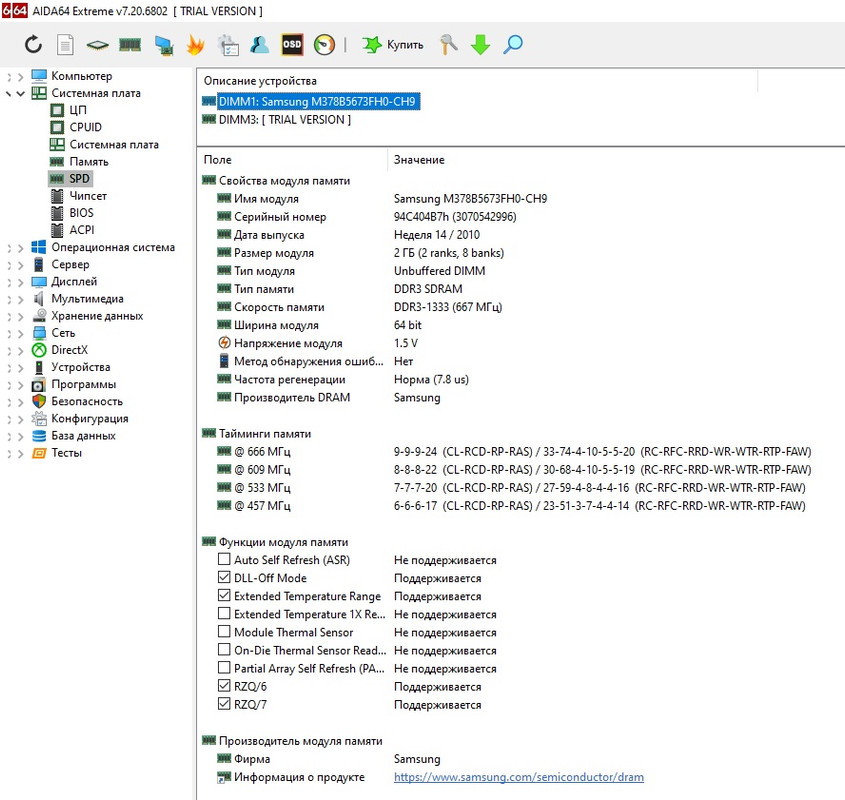Image resolution: width=845 pixels, height=800 pixels.
Task: Click the DirectX Xbox icon
Action: (39, 350)
